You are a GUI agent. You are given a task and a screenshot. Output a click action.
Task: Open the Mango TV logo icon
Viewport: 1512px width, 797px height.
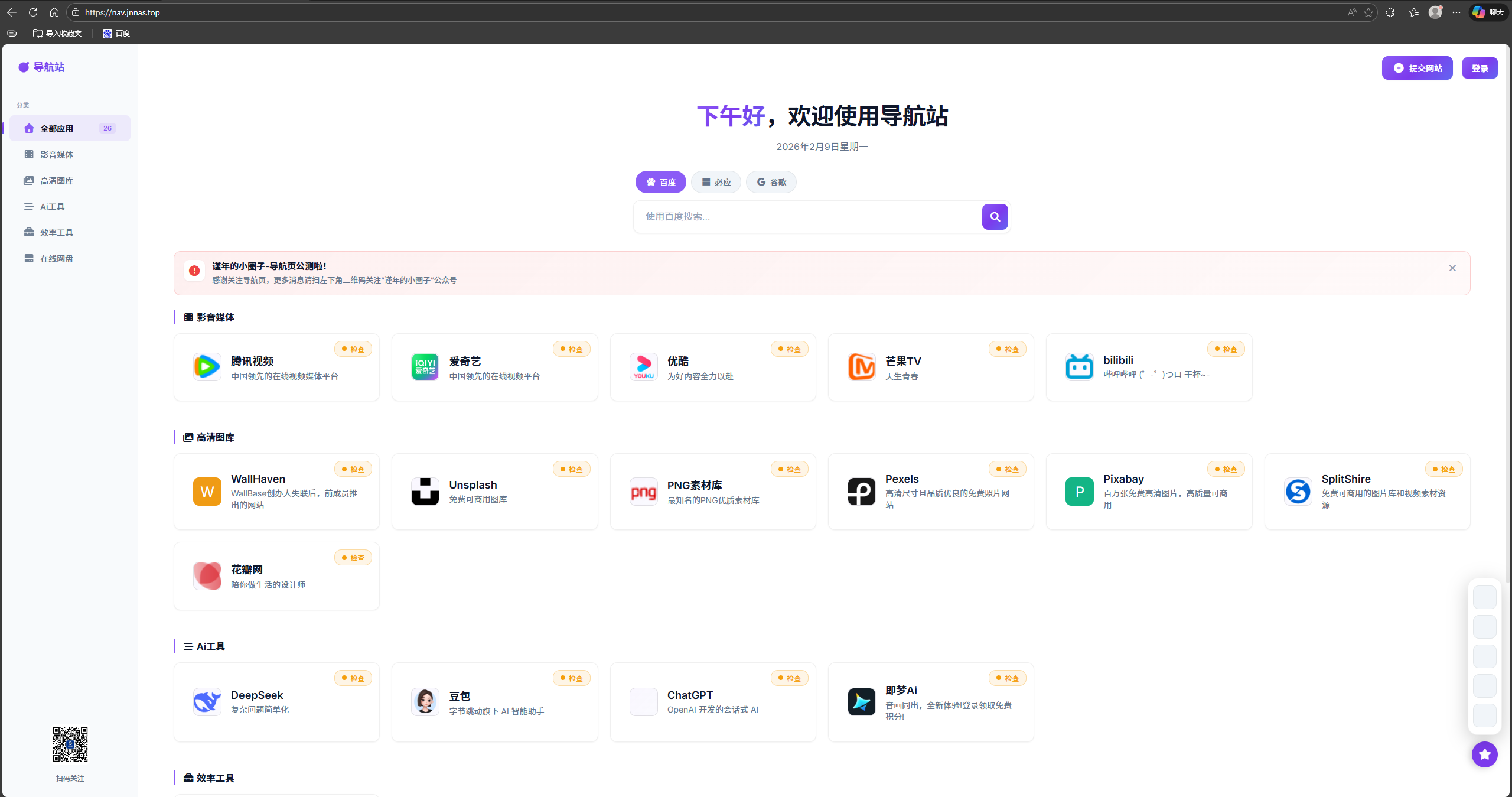[861, 367]
